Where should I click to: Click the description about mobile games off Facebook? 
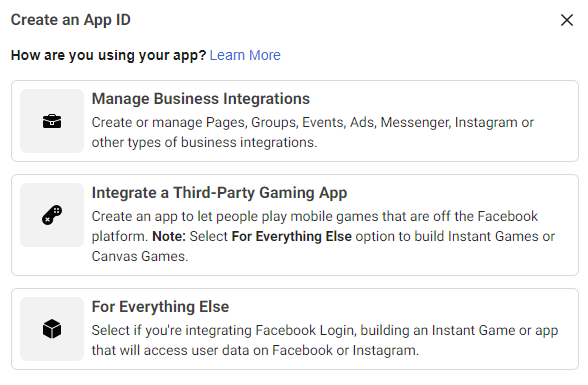[x=323, y=236]
